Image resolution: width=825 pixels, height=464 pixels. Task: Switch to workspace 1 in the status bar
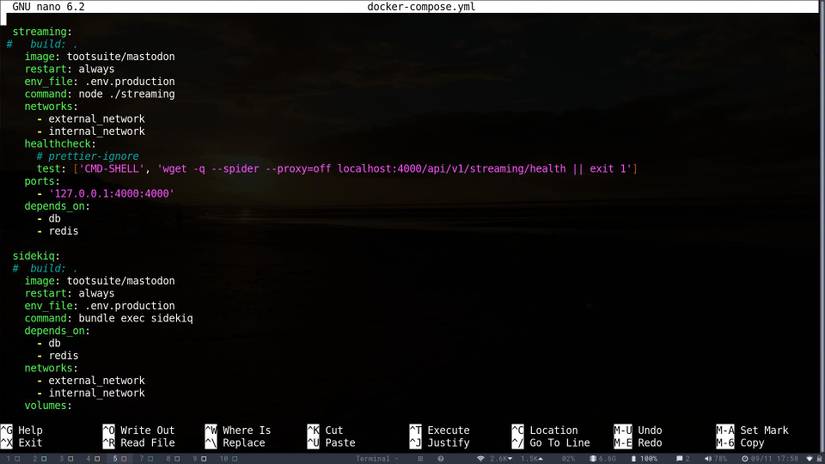pos(13,459)
